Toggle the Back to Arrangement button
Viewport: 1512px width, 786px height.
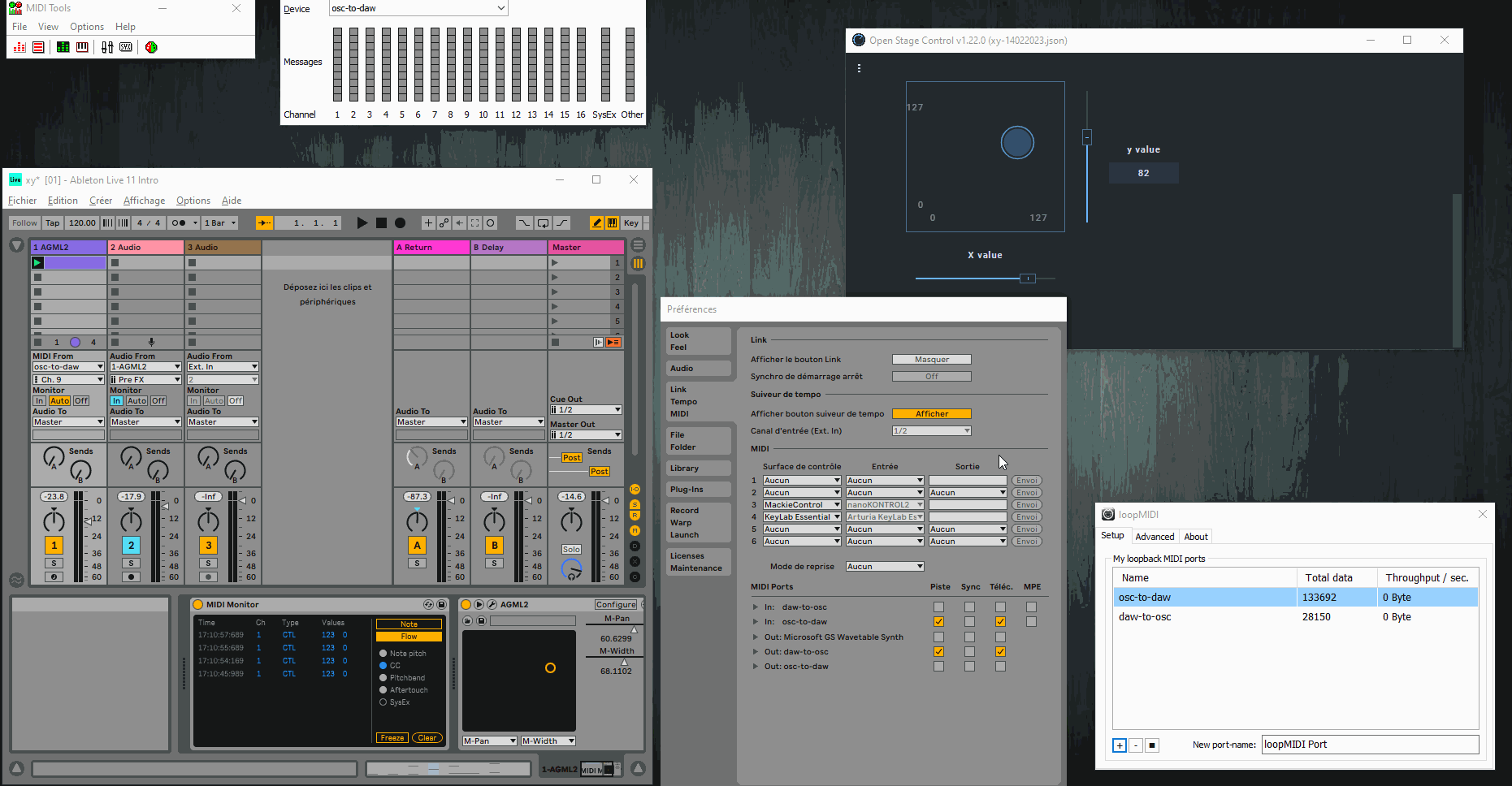pos(613,343)
